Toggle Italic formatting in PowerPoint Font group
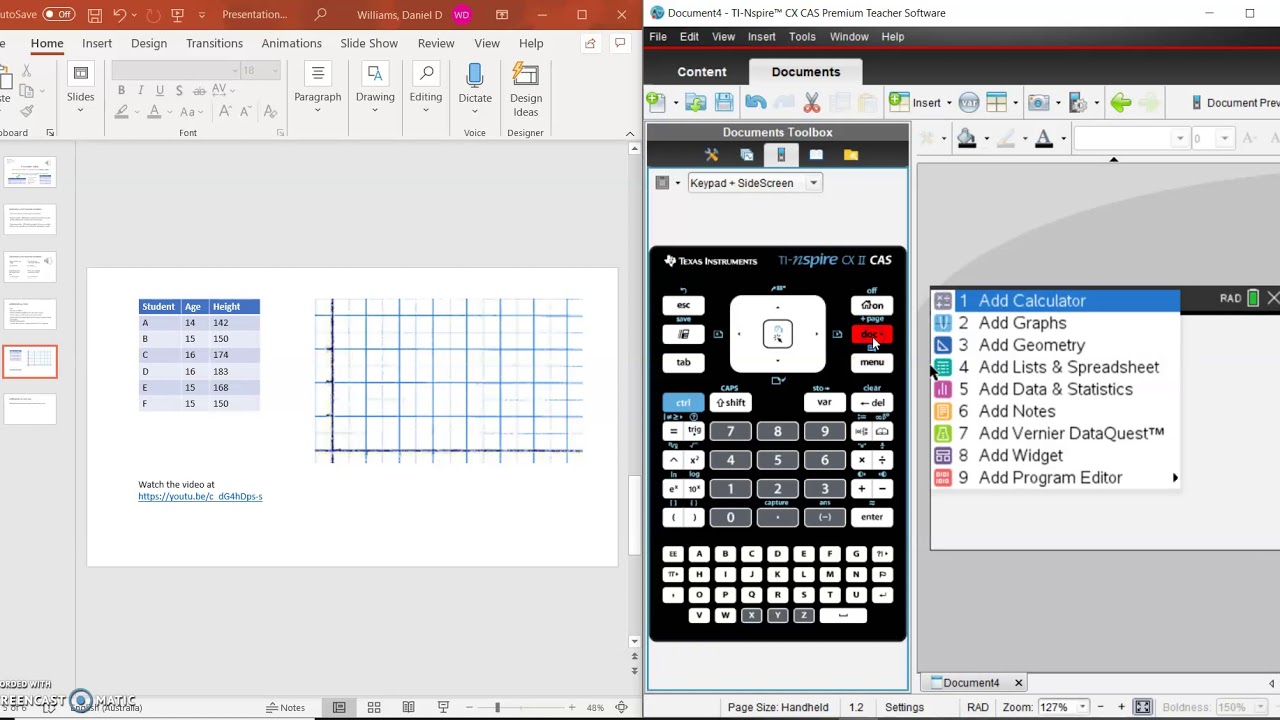The height and width of the screenshot is (720, 1280). tap(141, 90)
